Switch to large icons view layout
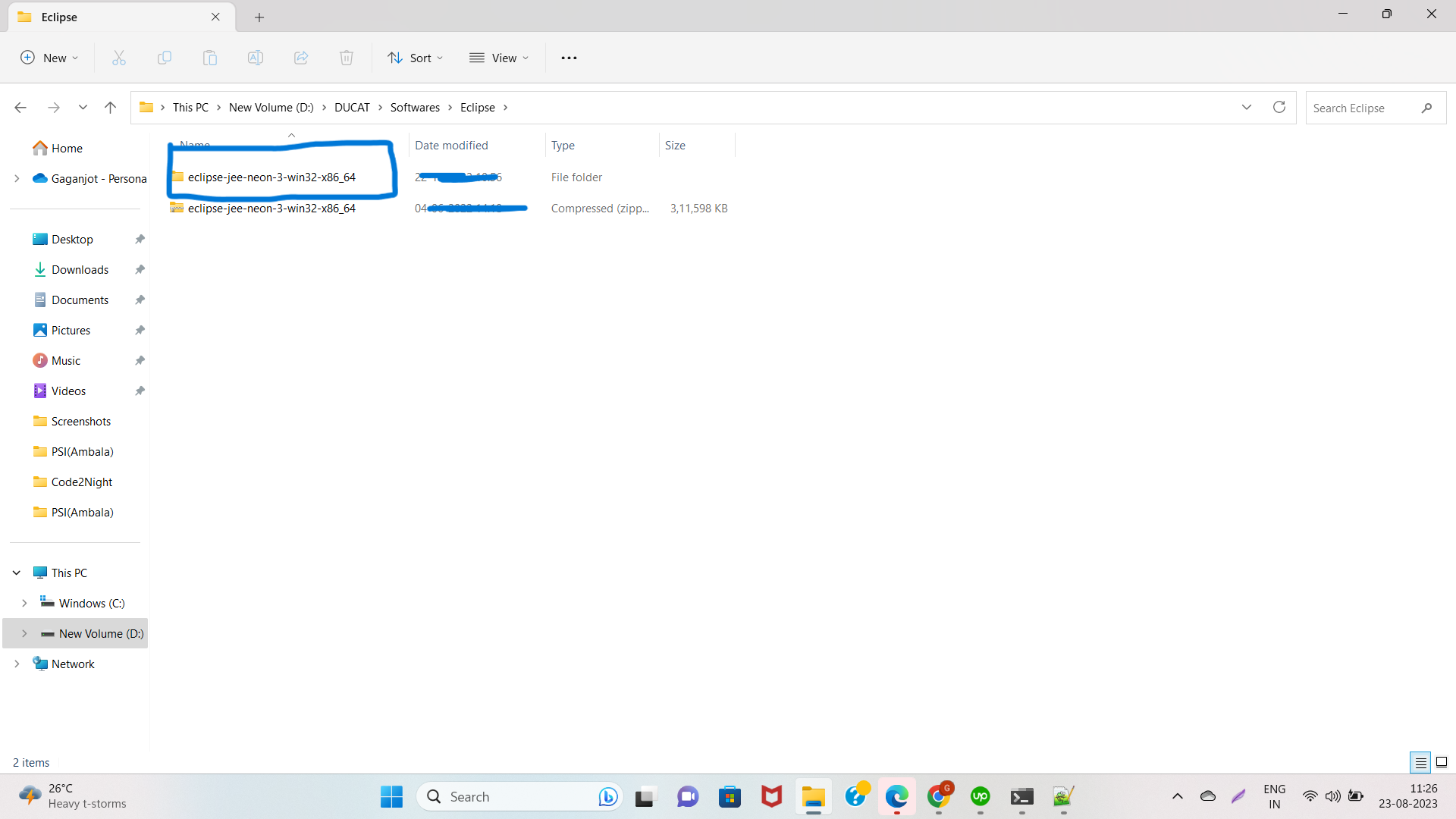Image resolution: width=1456 pixels, height=819 pixels. pos(1442,762)
